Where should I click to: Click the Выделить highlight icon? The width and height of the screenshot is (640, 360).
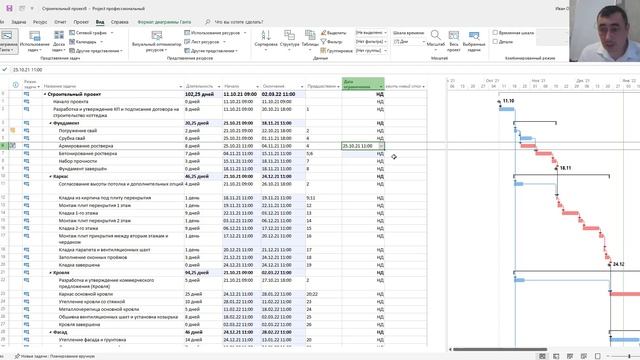(323, 33)
